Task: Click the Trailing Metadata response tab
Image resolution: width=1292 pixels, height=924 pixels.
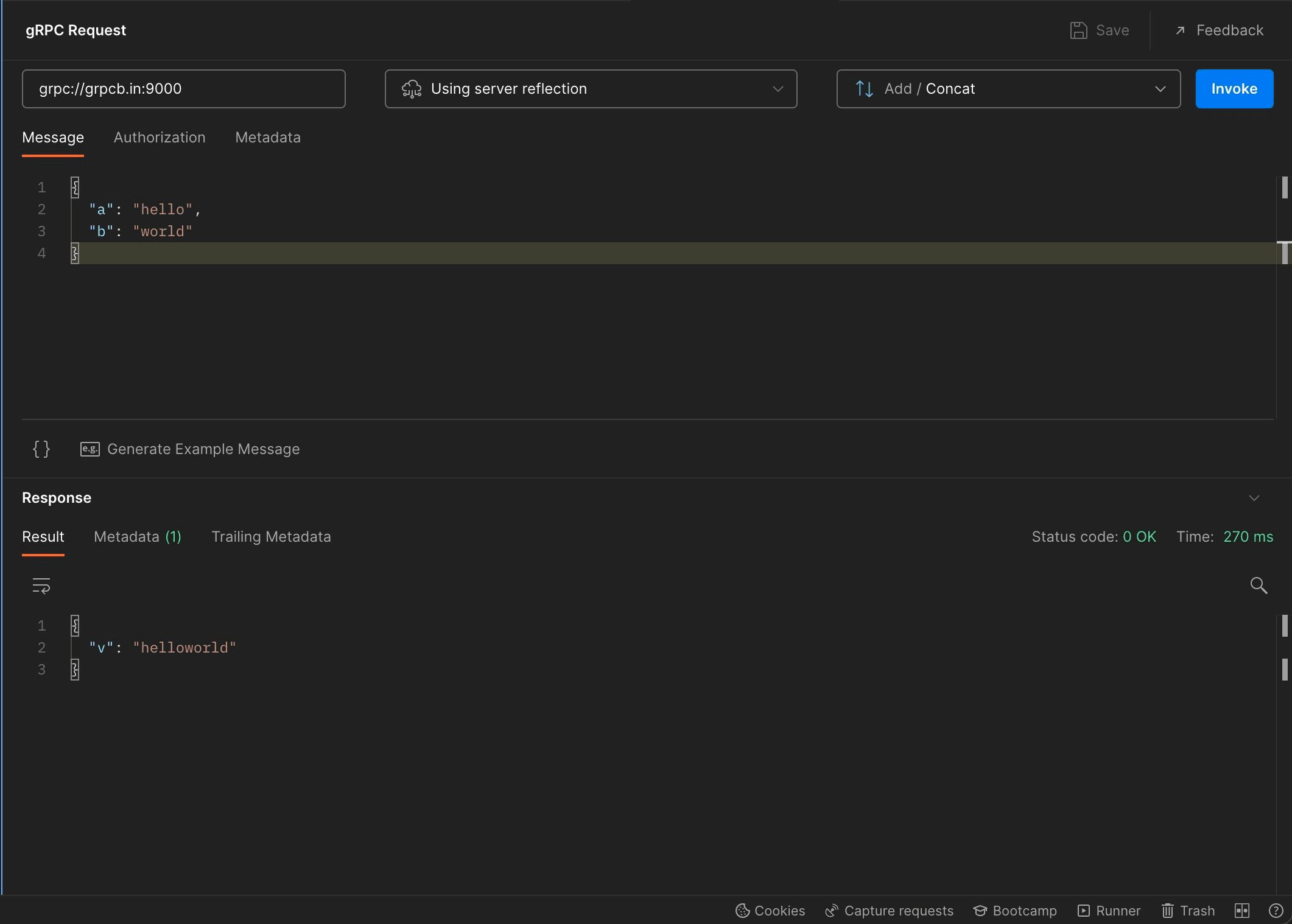Action: coord(271,537)
